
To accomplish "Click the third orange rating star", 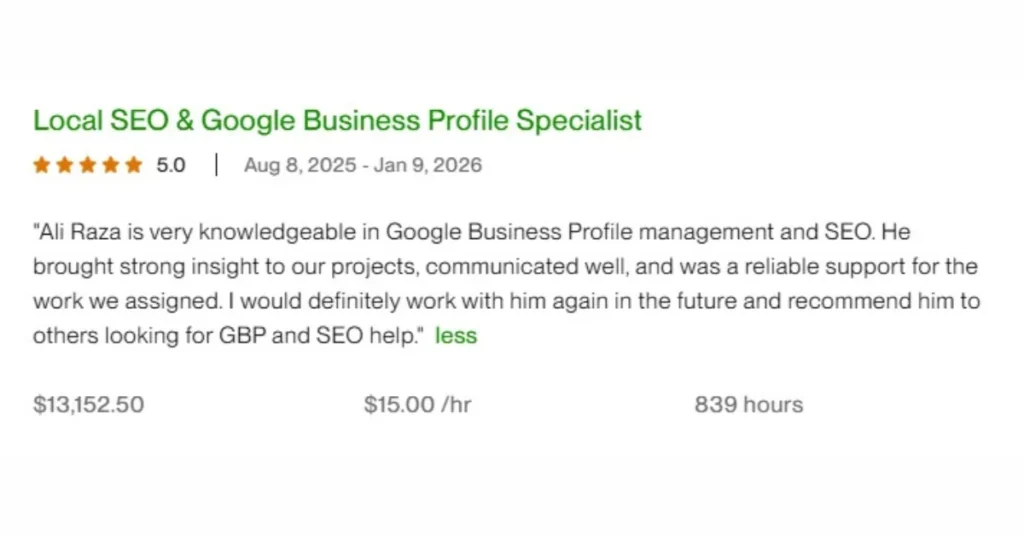I will pos(87,165).
